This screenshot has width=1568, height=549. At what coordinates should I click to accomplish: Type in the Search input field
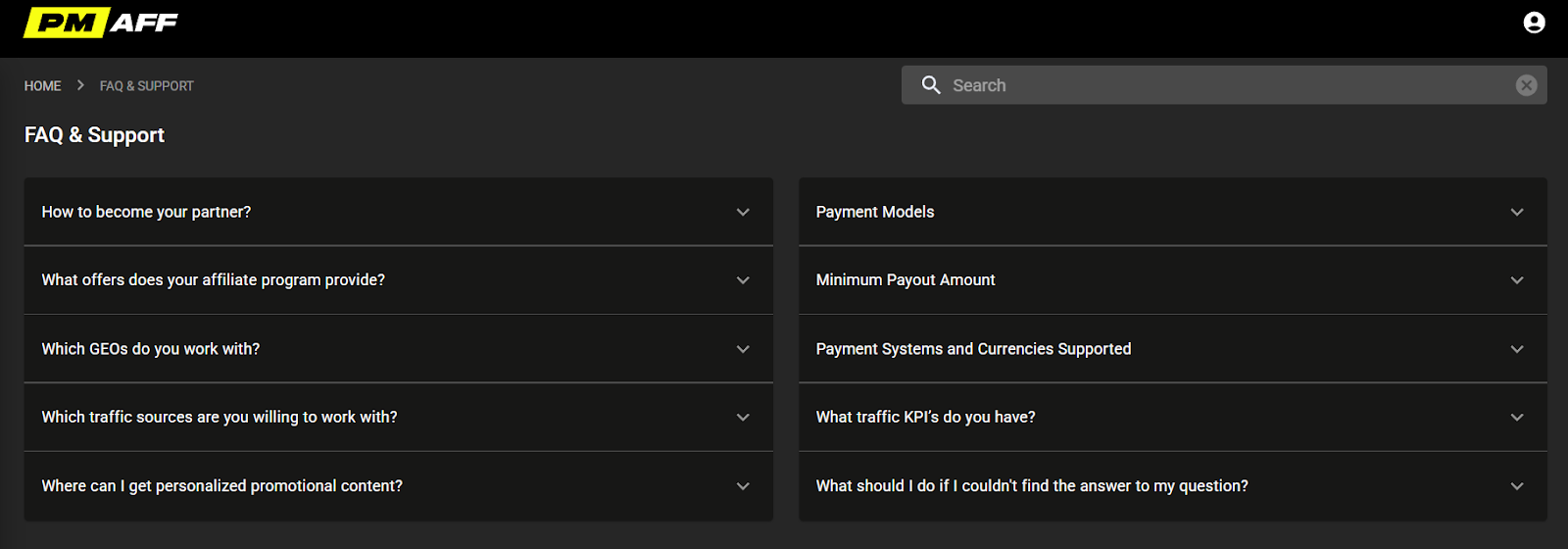(1225, 85)
